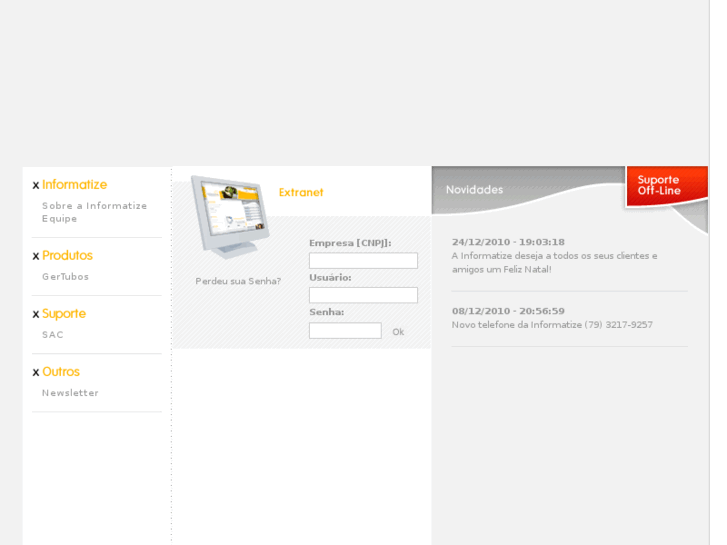Click the x icon beside Informatize
Image resolution: width=727 pixels, height=545 pixels.
(36, 186)
